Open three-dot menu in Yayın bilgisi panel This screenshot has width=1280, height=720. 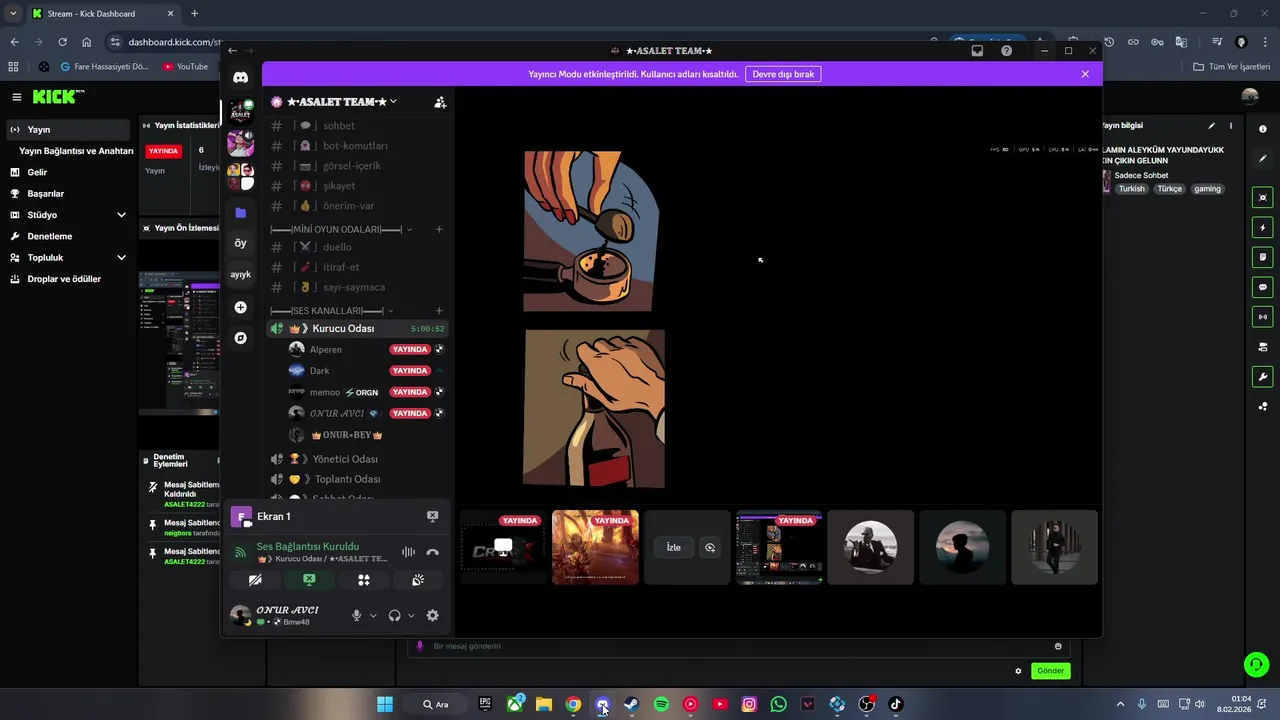tap(1230, 126)
